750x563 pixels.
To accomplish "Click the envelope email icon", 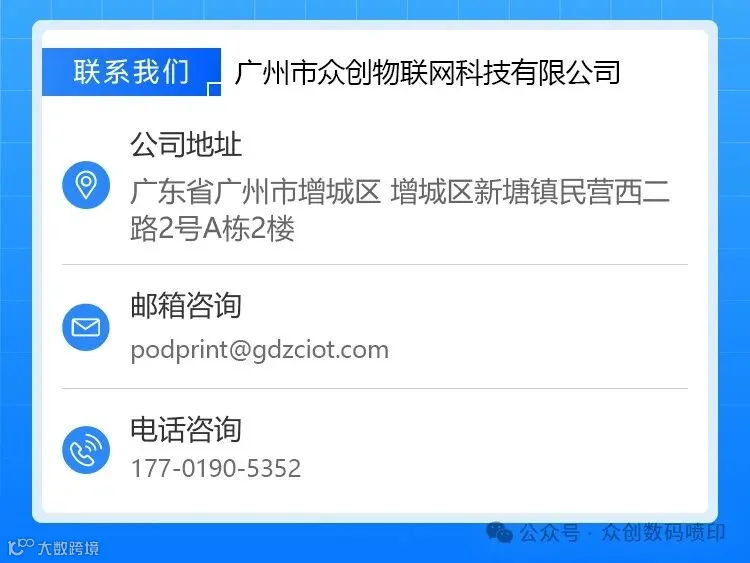I will (x=86, y=327).
